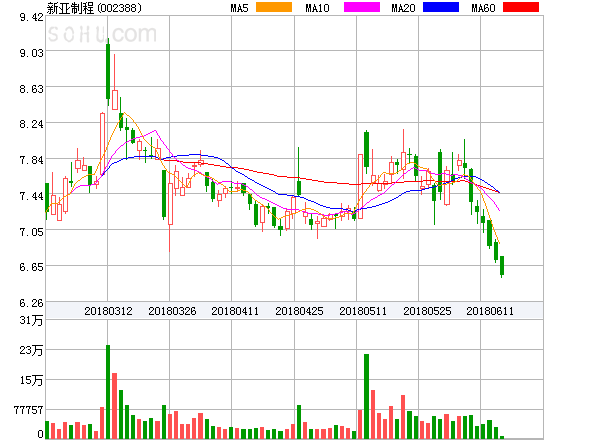Click the 7.44 price axis label
The image size is (600, 440).
[31, 196]
